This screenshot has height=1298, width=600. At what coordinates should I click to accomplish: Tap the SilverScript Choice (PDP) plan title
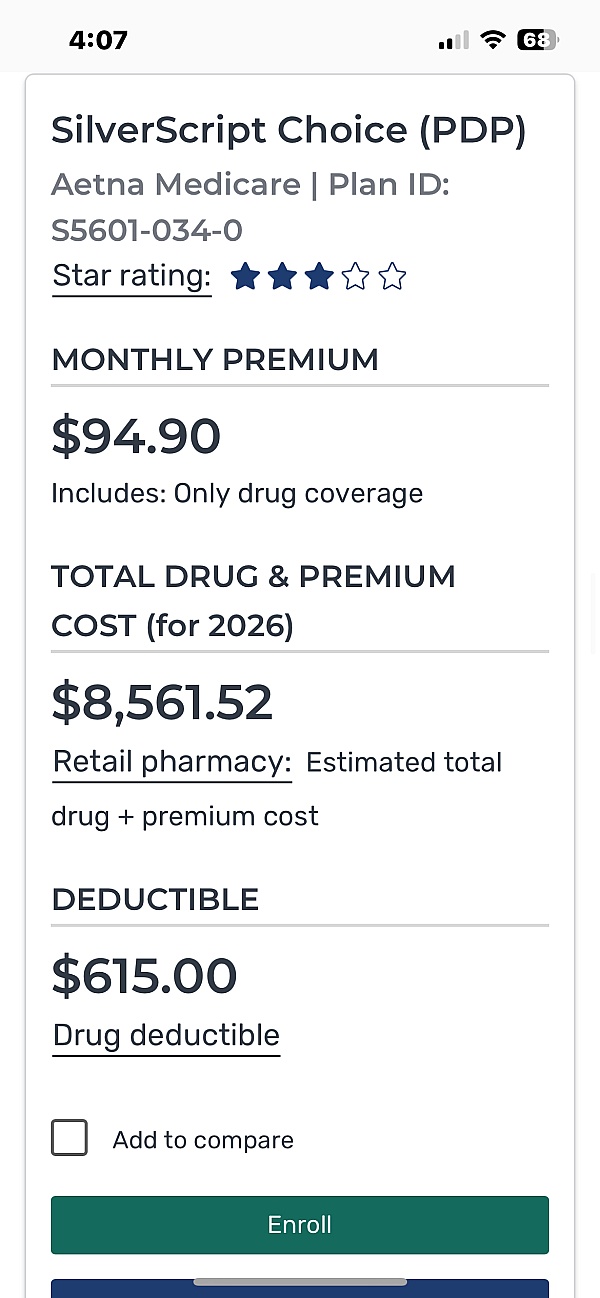(x=288, y=131)
